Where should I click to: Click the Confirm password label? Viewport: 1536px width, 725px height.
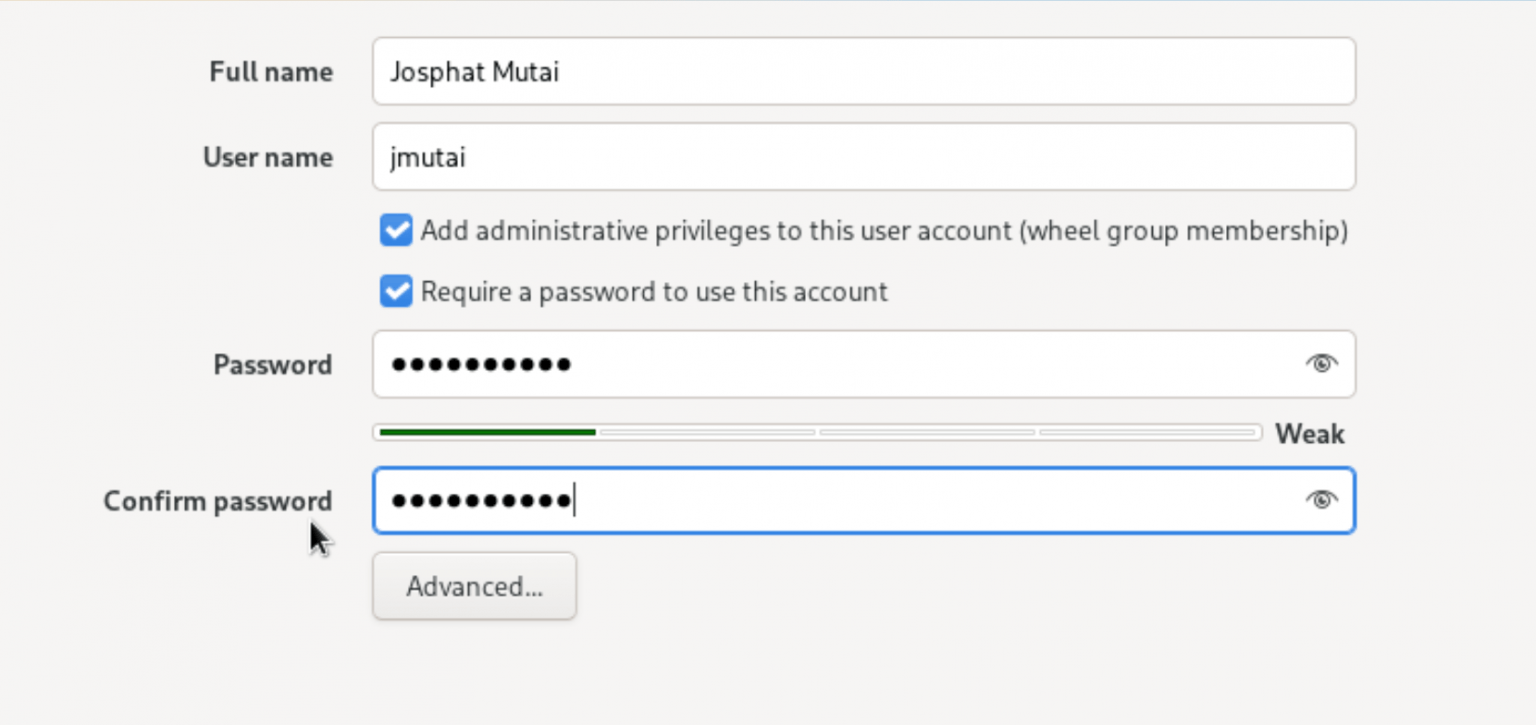pyautogui.click(x=218, y=500)
